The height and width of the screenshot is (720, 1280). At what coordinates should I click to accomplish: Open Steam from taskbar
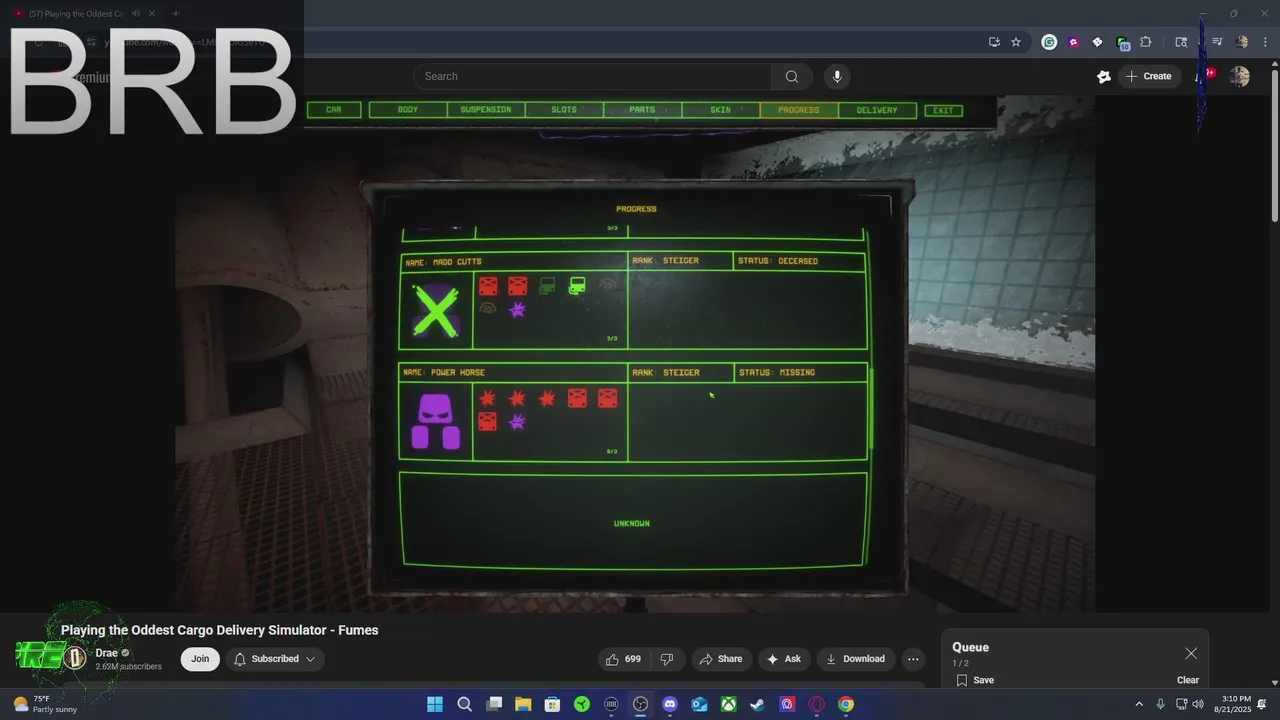758,704
